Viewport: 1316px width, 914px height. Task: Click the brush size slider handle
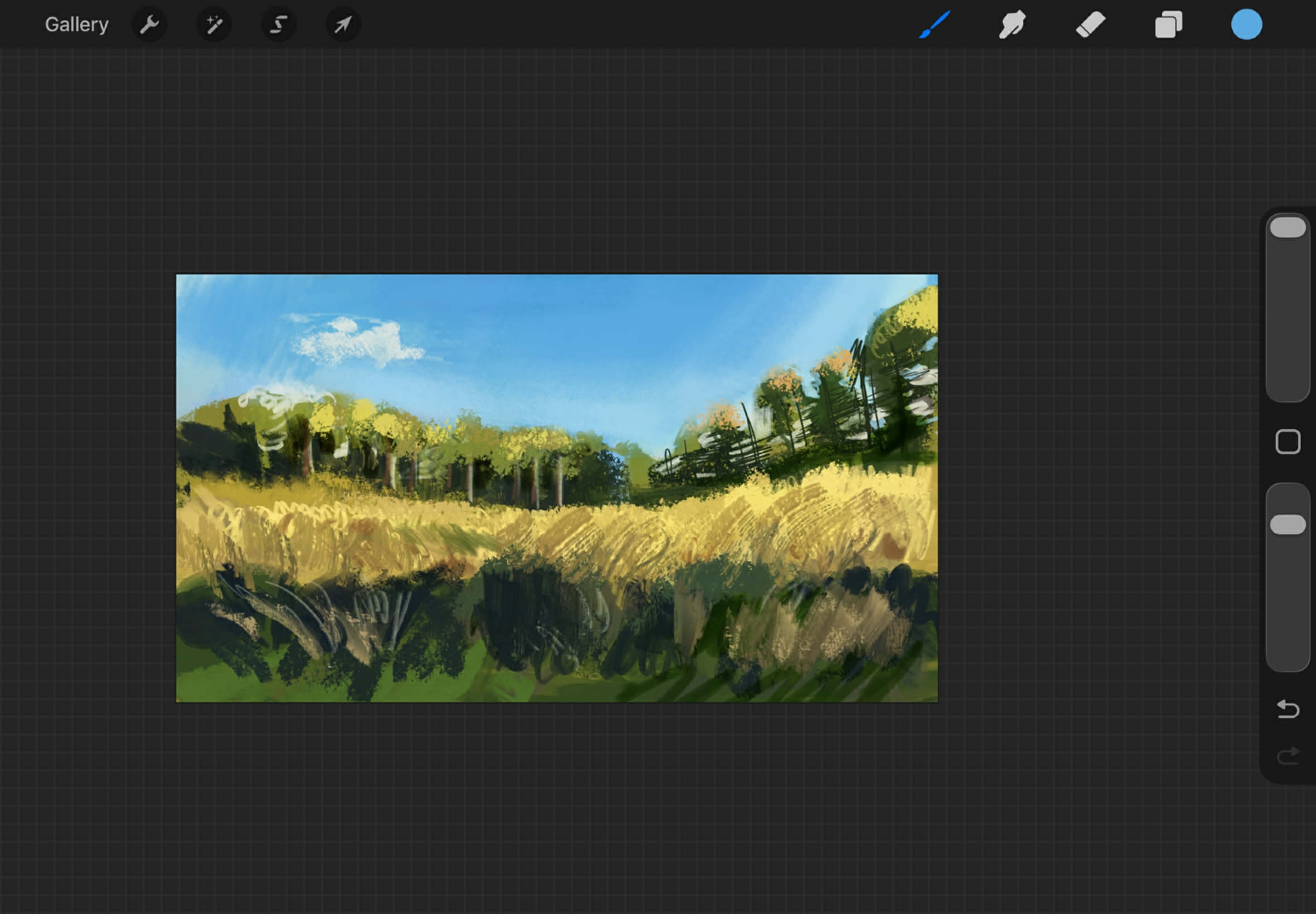(1288, 228)
